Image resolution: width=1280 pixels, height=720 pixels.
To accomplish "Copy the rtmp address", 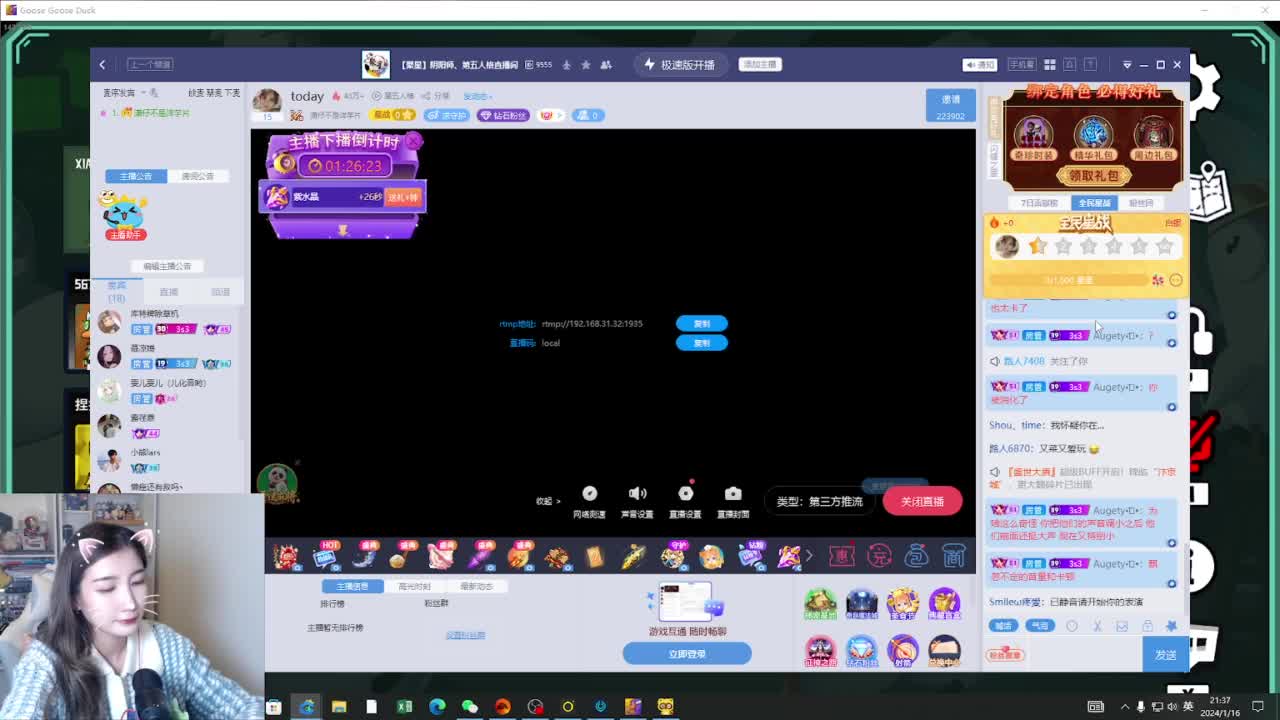I will point(702,324).
